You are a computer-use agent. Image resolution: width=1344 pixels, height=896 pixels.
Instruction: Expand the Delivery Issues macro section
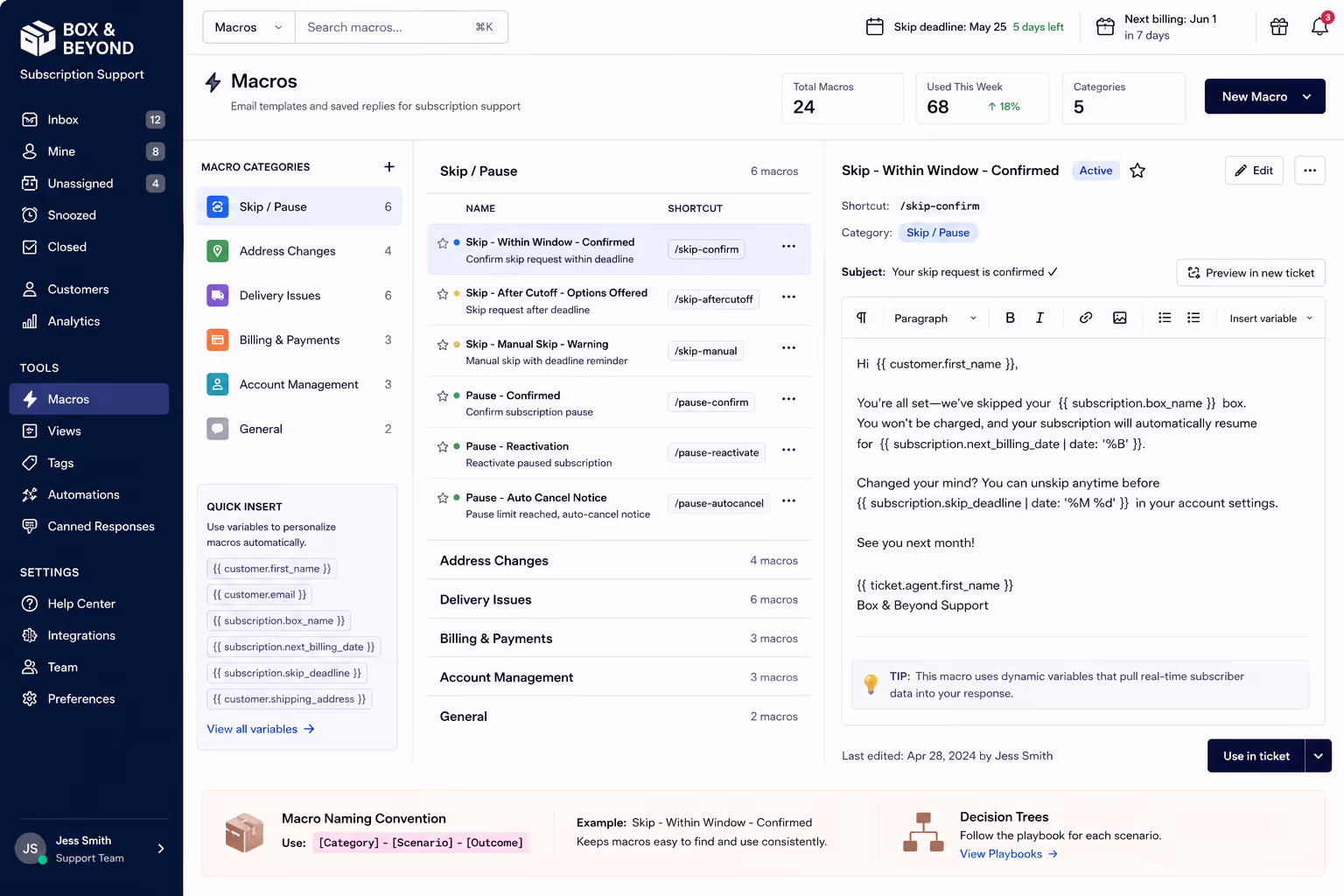pyautogui.click(x=619, y=599)
